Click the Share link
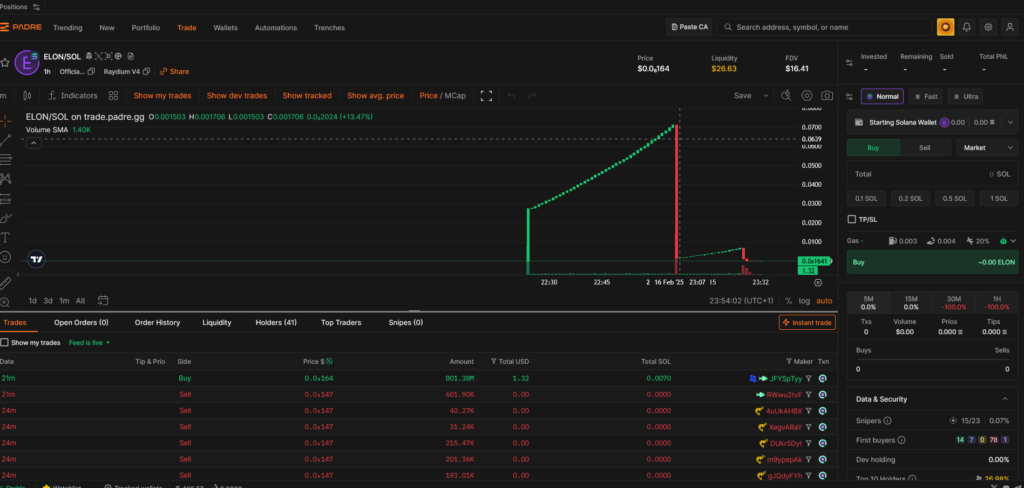This screenshot has height=488, width=1024. pos(174,71)
